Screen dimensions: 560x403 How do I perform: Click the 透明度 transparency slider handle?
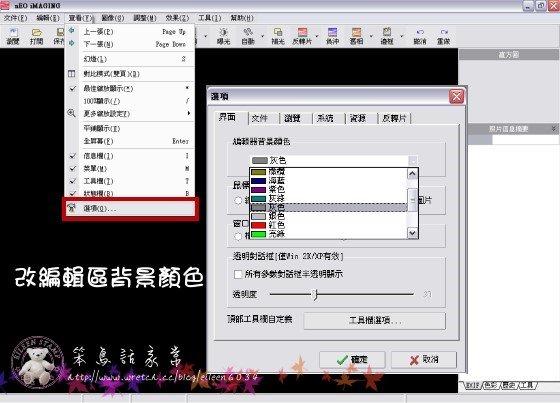point(315,295)
